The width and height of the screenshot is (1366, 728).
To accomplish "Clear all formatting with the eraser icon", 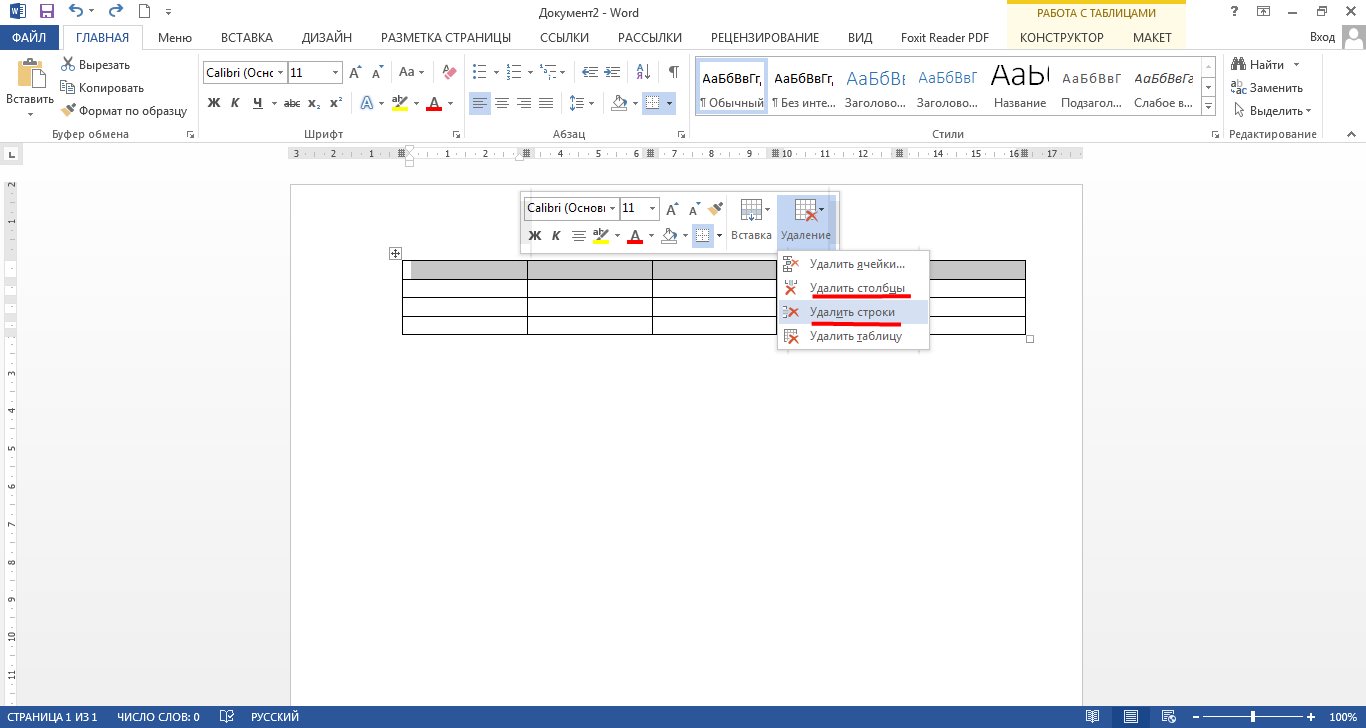I will tap(449, 72).
